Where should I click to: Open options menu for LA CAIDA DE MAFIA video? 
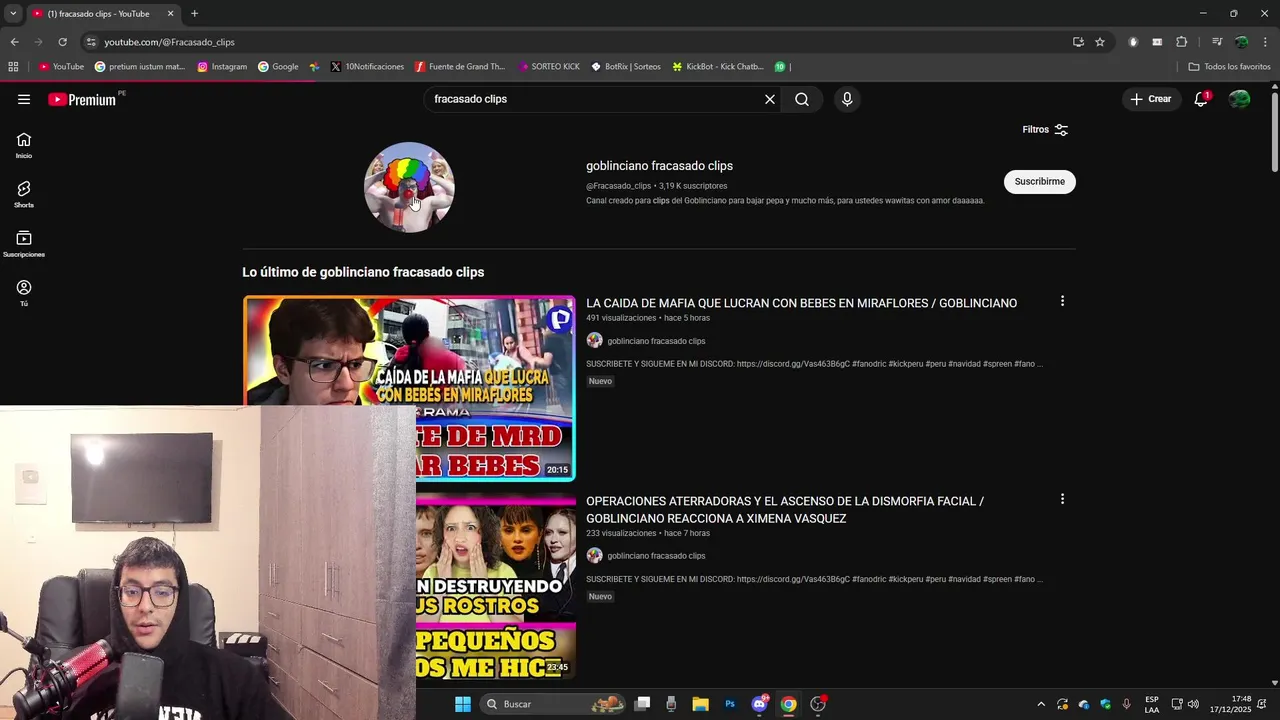[1062, 301]
